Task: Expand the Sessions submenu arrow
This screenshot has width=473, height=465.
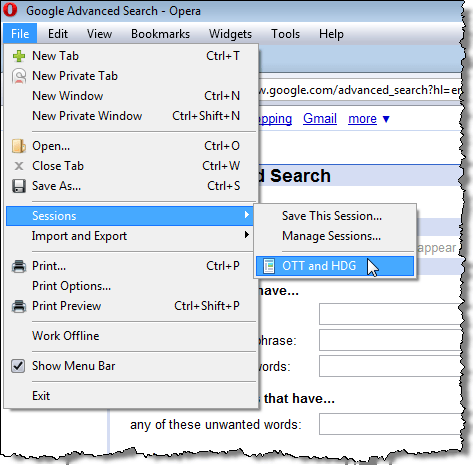Action: point(247,215)
